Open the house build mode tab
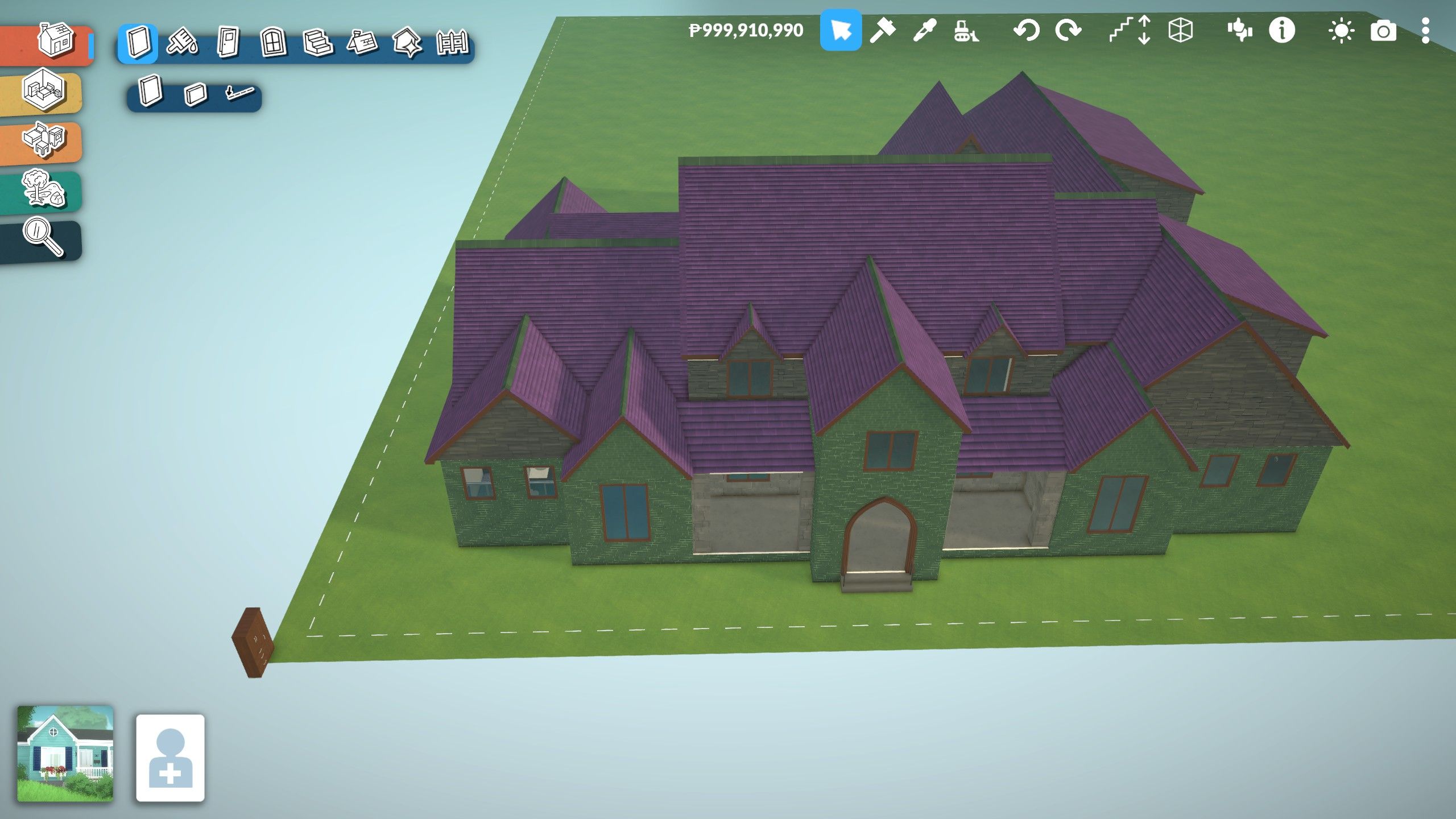The width and height of the screenshot is (1456, 819). click(55, 40)
